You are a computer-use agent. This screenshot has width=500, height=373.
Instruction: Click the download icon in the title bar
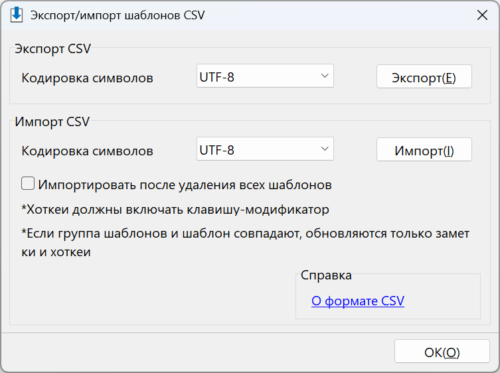coord(16,15)
